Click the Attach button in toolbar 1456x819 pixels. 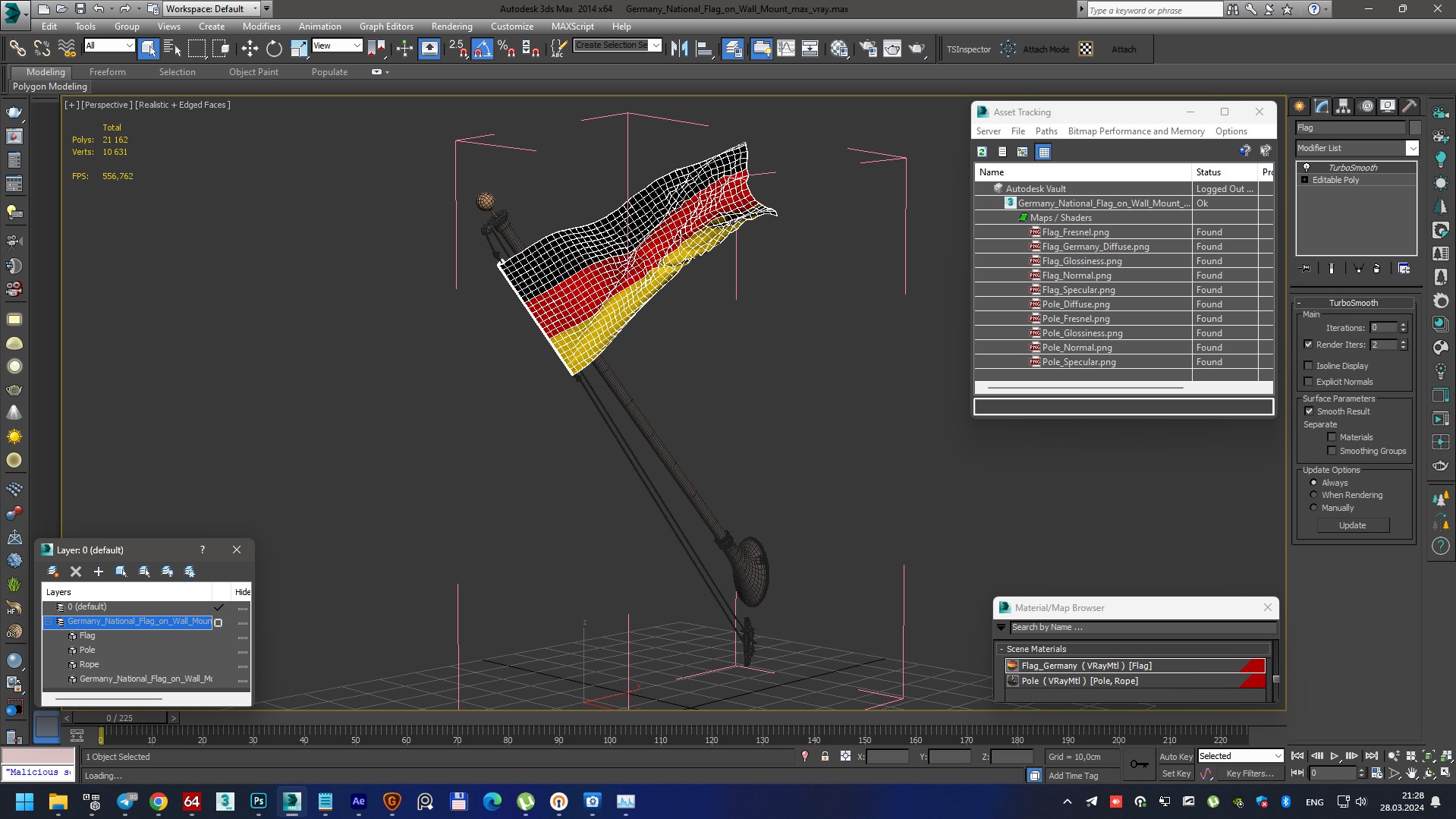1124,49
